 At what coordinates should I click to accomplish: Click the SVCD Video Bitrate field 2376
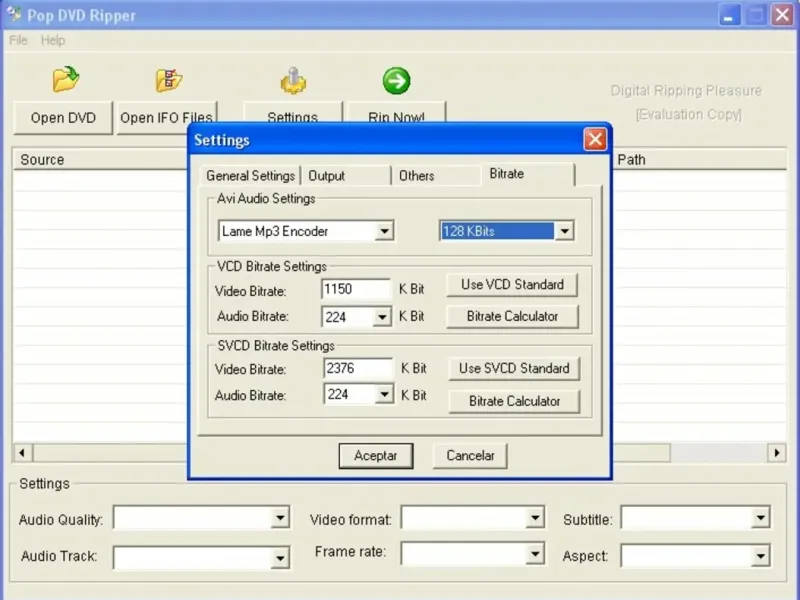[x=358, y=368]
